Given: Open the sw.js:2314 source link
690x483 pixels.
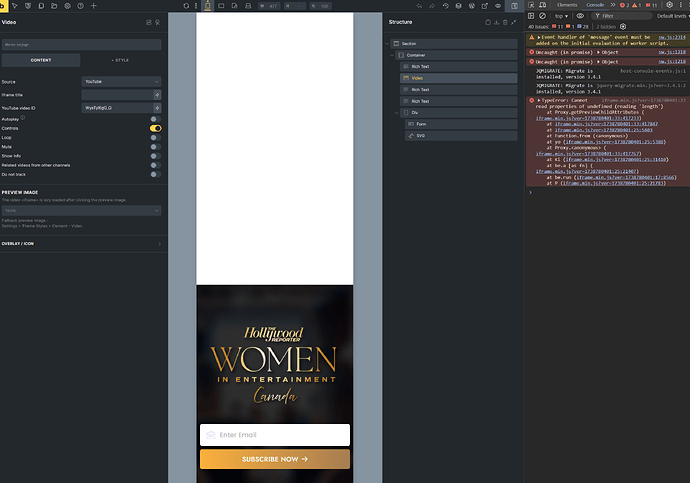Looking at the screenshot, I should tap(672, 37).
